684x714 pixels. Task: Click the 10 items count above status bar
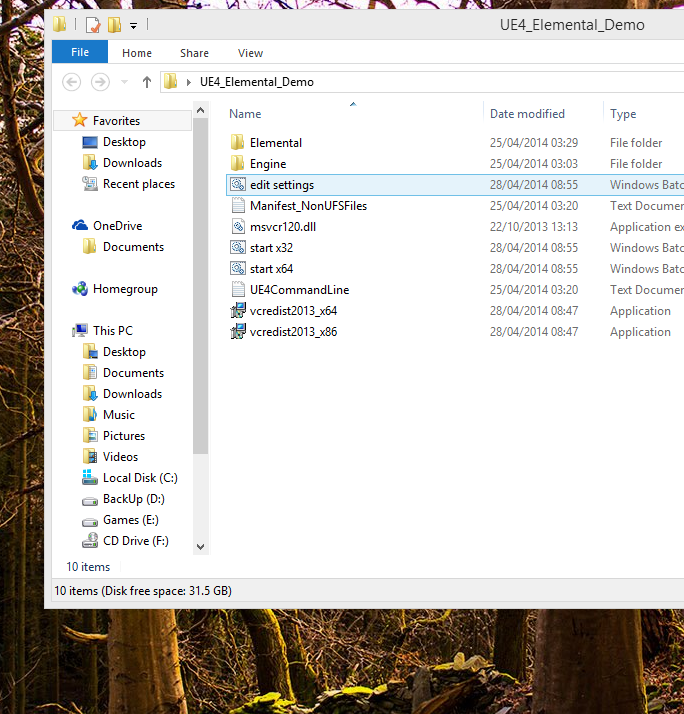(x=88, y=567)
